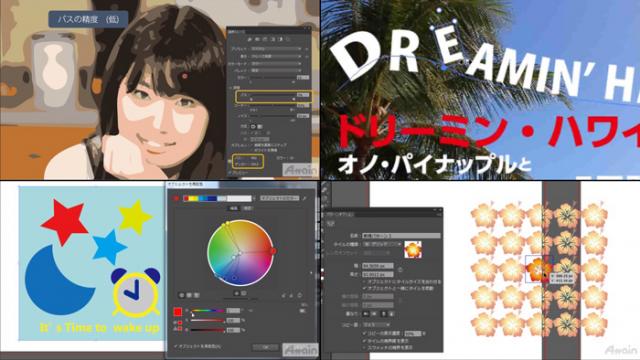Image resolution: width=640 pixels, height=360 pixels.
Task: Click the pattern width input field
Action: pos(378,266)
